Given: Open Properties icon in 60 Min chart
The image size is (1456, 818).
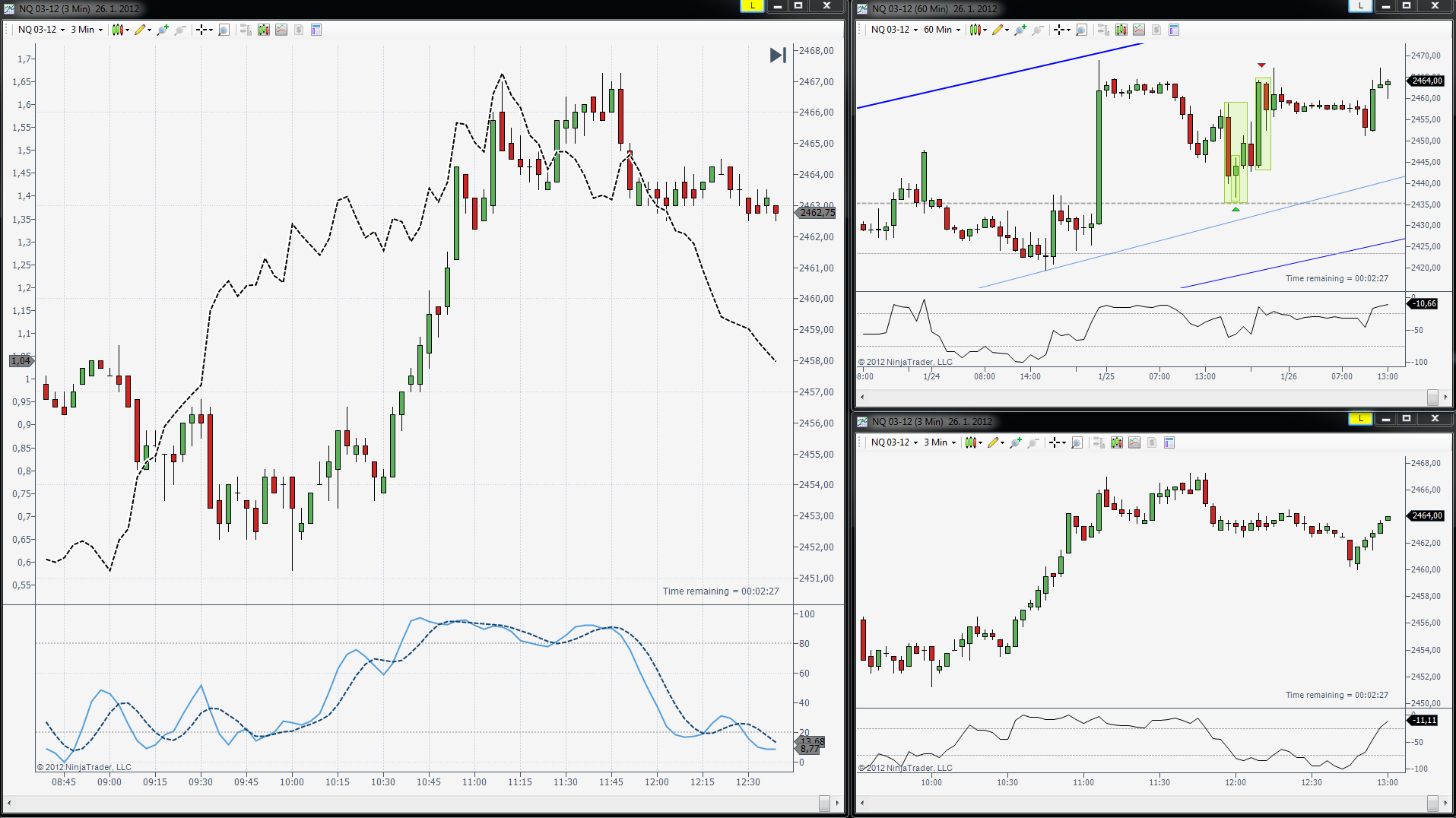Looking at the screenshot, I should [1174, 30].
